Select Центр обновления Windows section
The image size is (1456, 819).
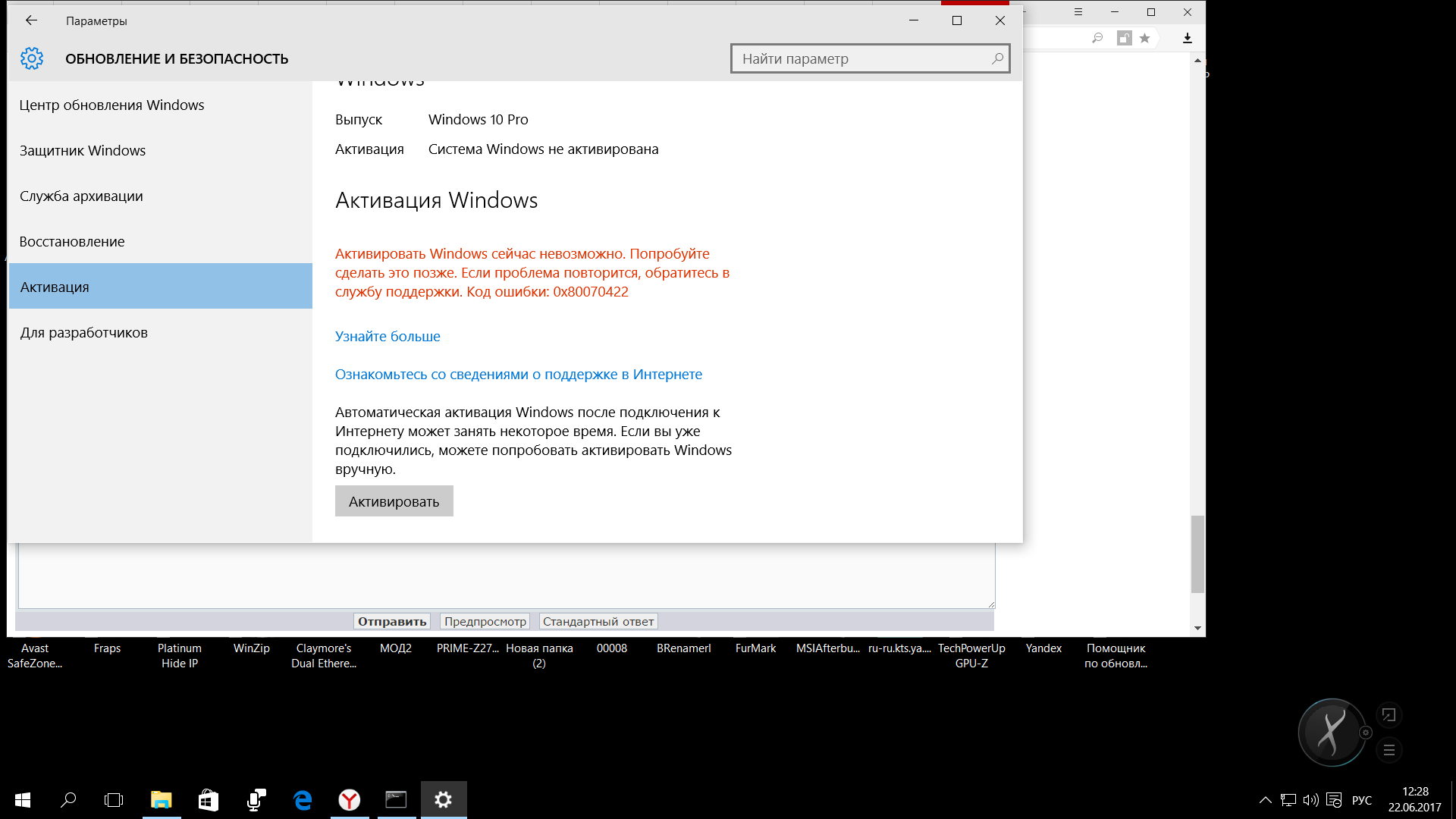tap(111, 105)
